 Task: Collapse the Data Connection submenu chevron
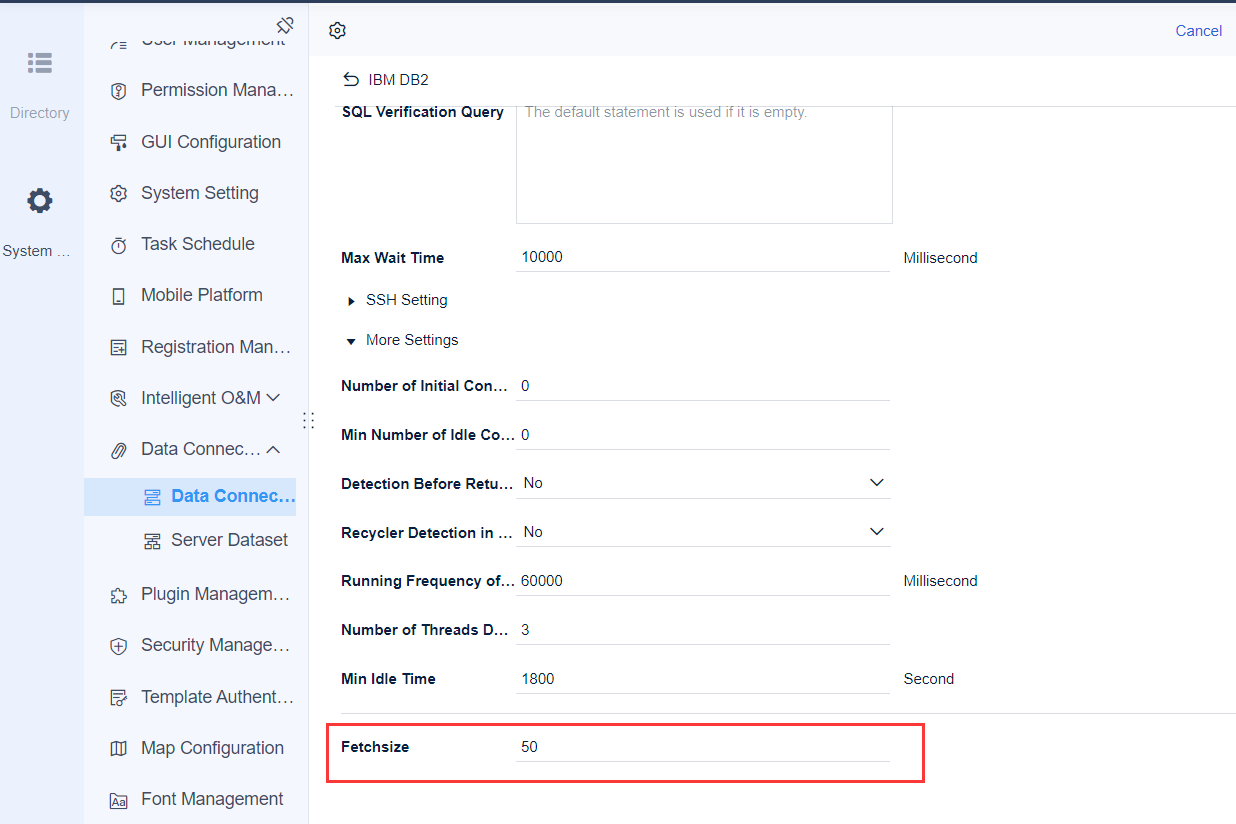[273, 450]
